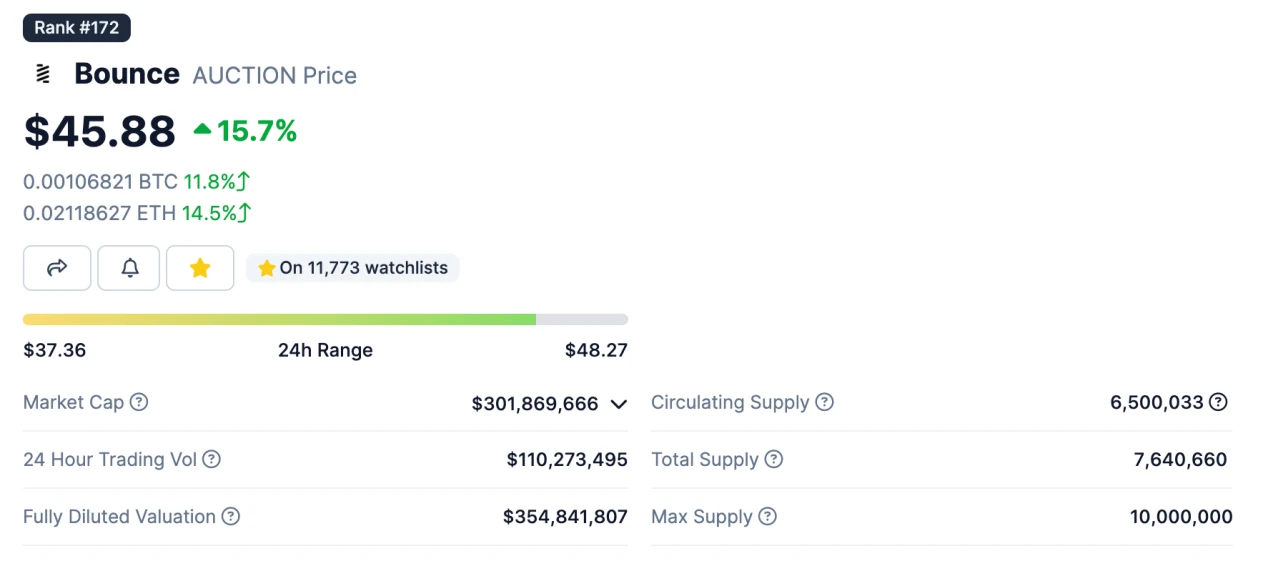Click the 24h Range progress bar

coord(325,319)
